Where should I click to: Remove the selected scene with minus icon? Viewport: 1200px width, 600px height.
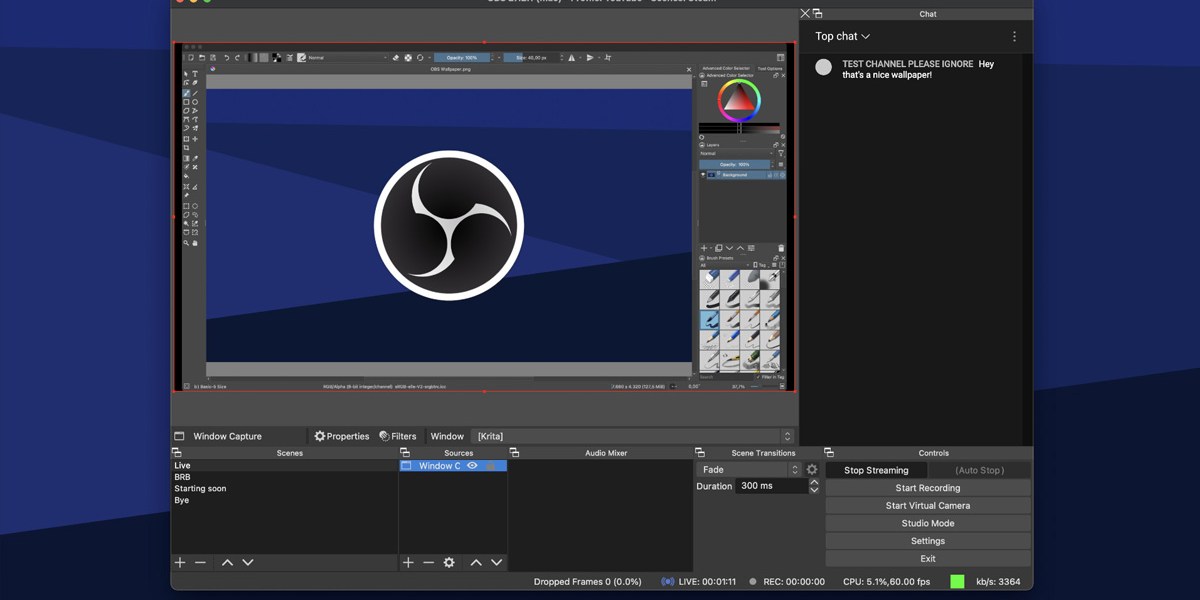click(201, 563)
